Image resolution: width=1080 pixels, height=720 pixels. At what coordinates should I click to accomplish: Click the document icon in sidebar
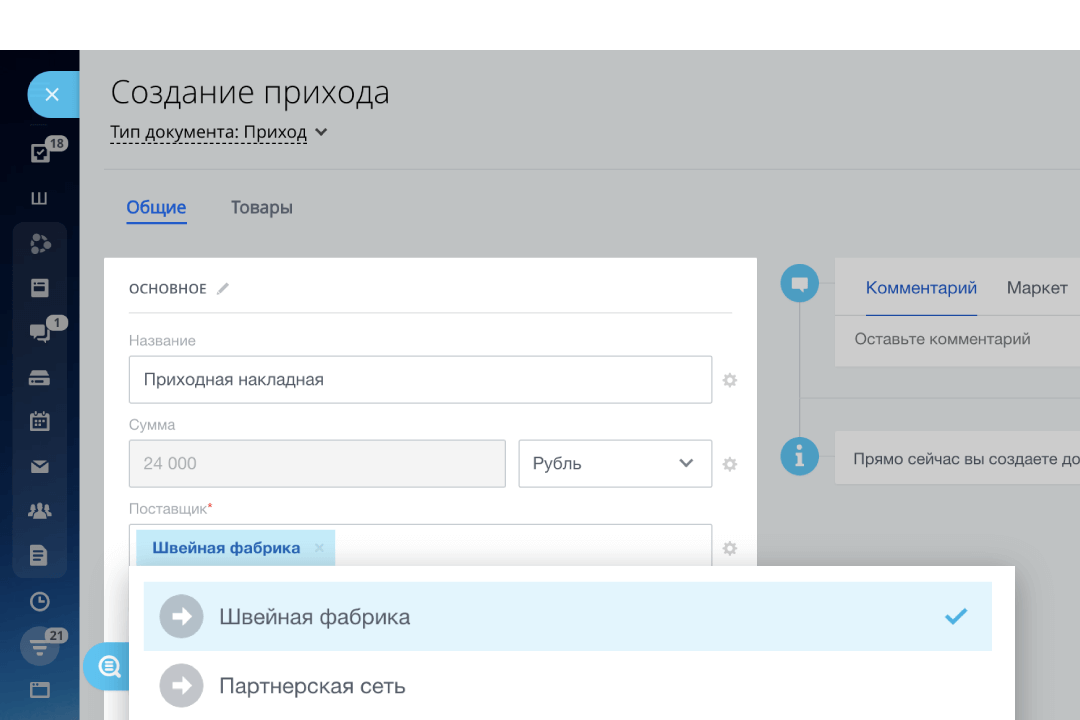pyautogui.click(x=40, y=556)
